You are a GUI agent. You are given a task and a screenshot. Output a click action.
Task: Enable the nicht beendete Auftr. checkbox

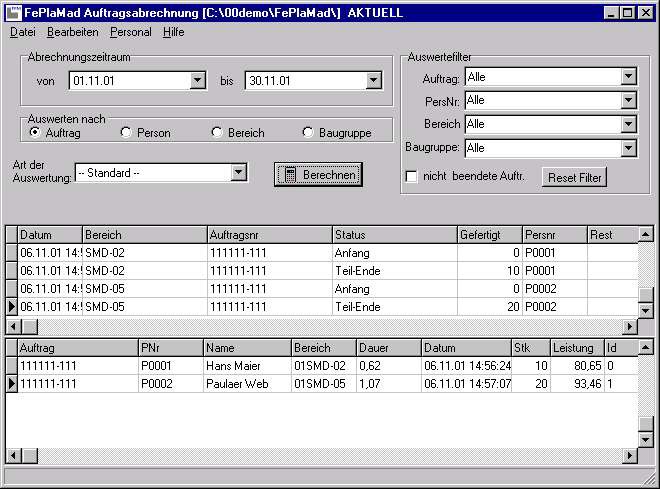click(411, 177)
